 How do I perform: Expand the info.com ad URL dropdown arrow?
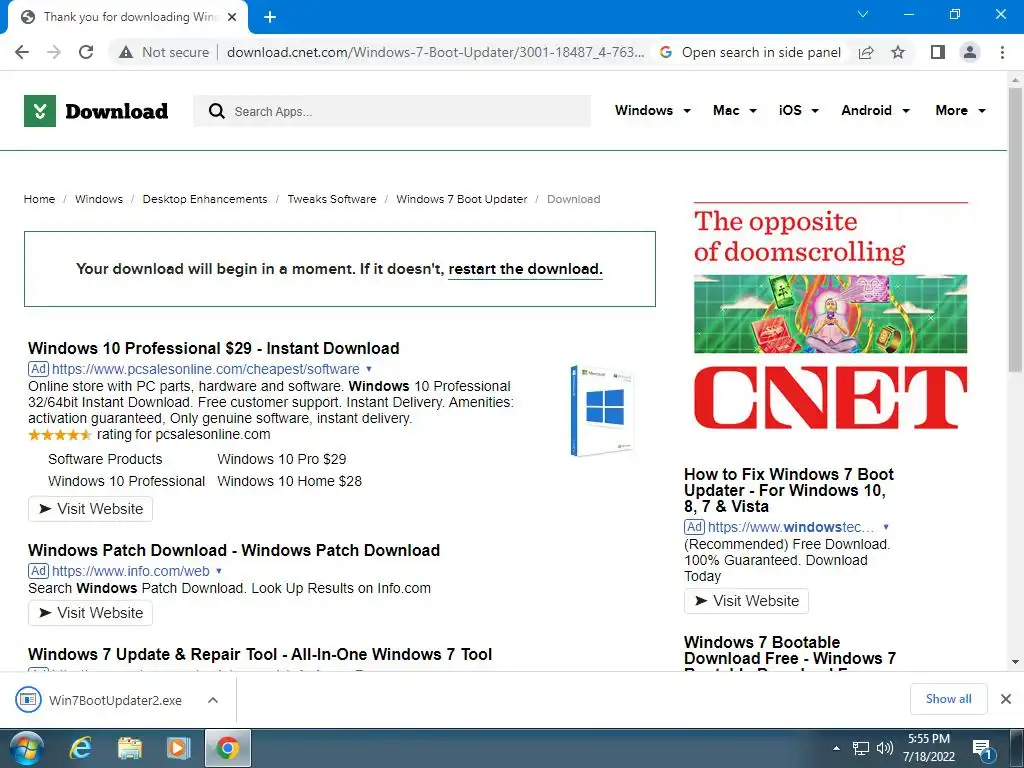pyautogui.click(x=219, y=571)
